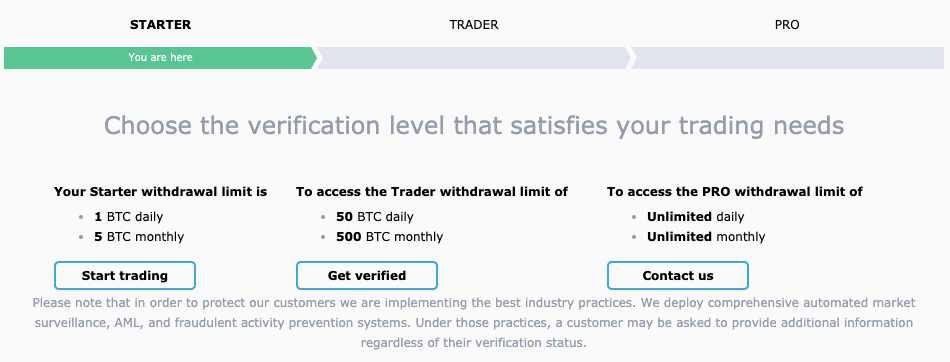
Task: Click the 'Choose the verification level' heading
Action: pyautogui.click(x=474, y=126)
